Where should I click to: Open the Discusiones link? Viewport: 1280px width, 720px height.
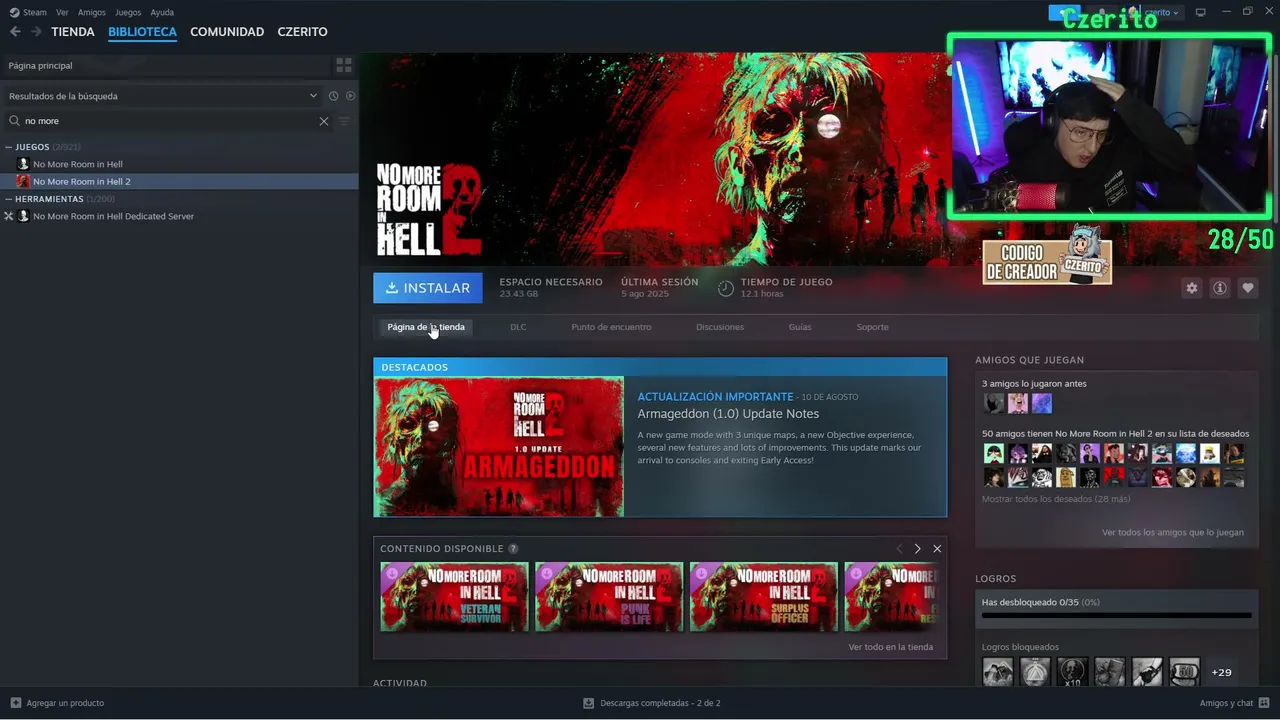click(720, 327)
